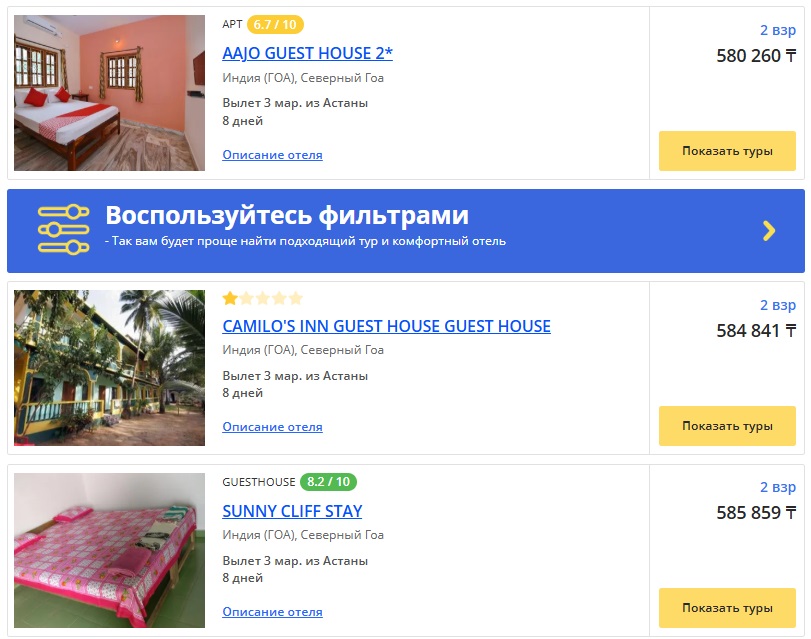811x639 pixels.
Task: Click the Camilo's Inn building photo
Action: tap(110, 368)
